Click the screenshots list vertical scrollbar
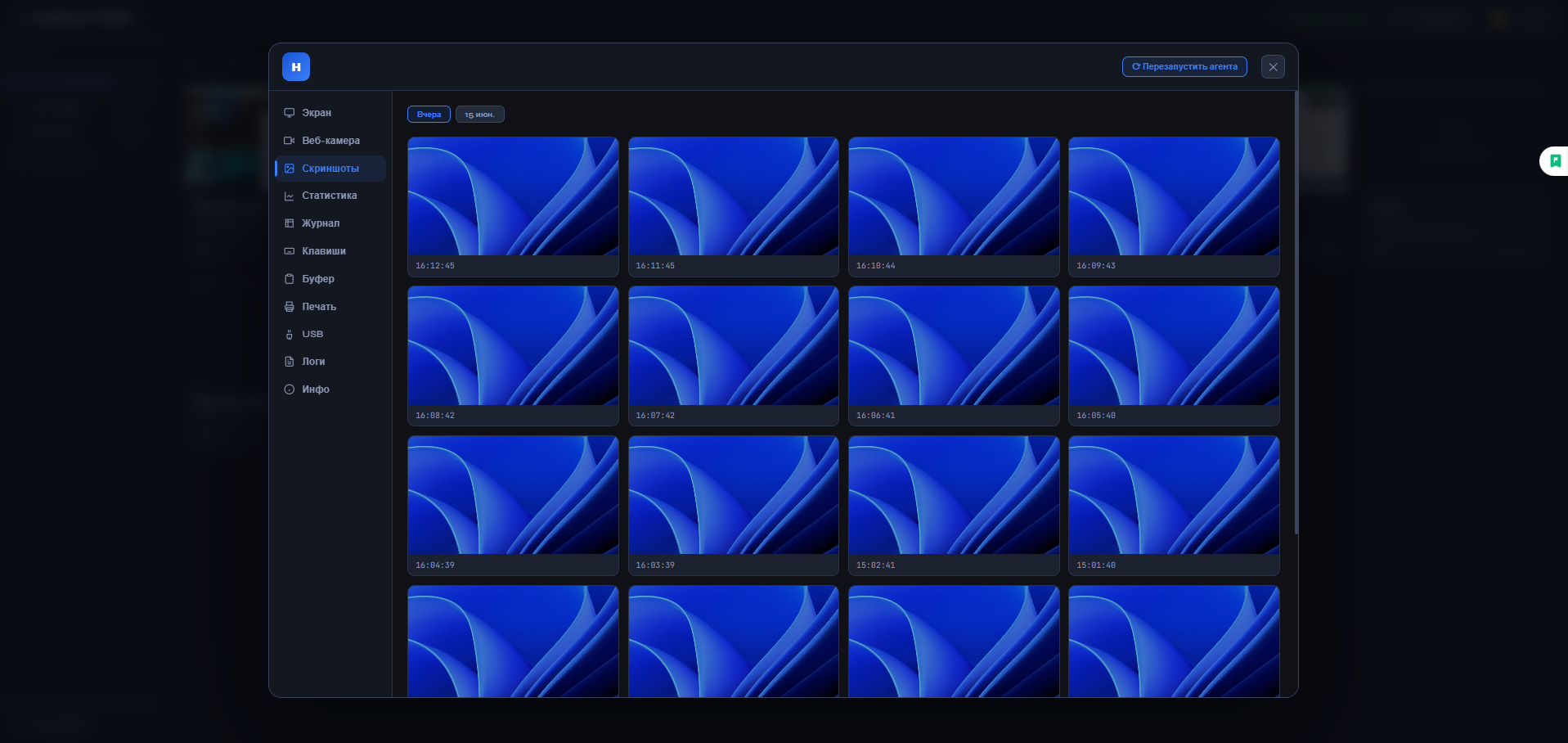 [1296, 313]
